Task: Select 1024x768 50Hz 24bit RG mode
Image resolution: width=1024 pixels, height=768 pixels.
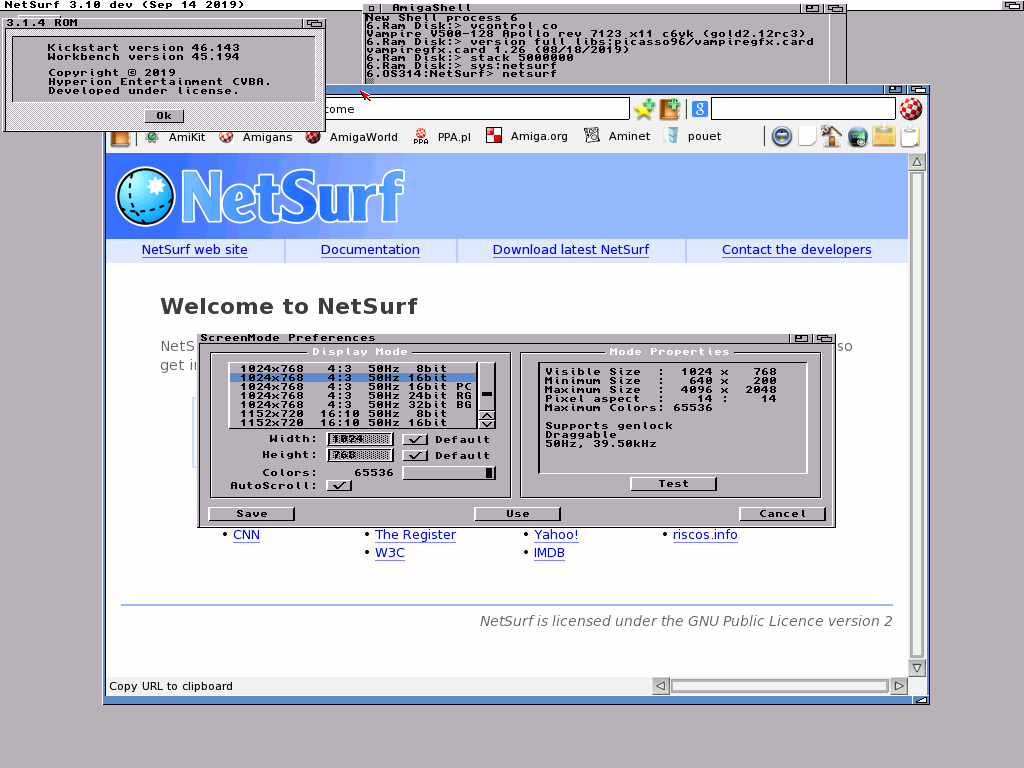Action: 353,396
